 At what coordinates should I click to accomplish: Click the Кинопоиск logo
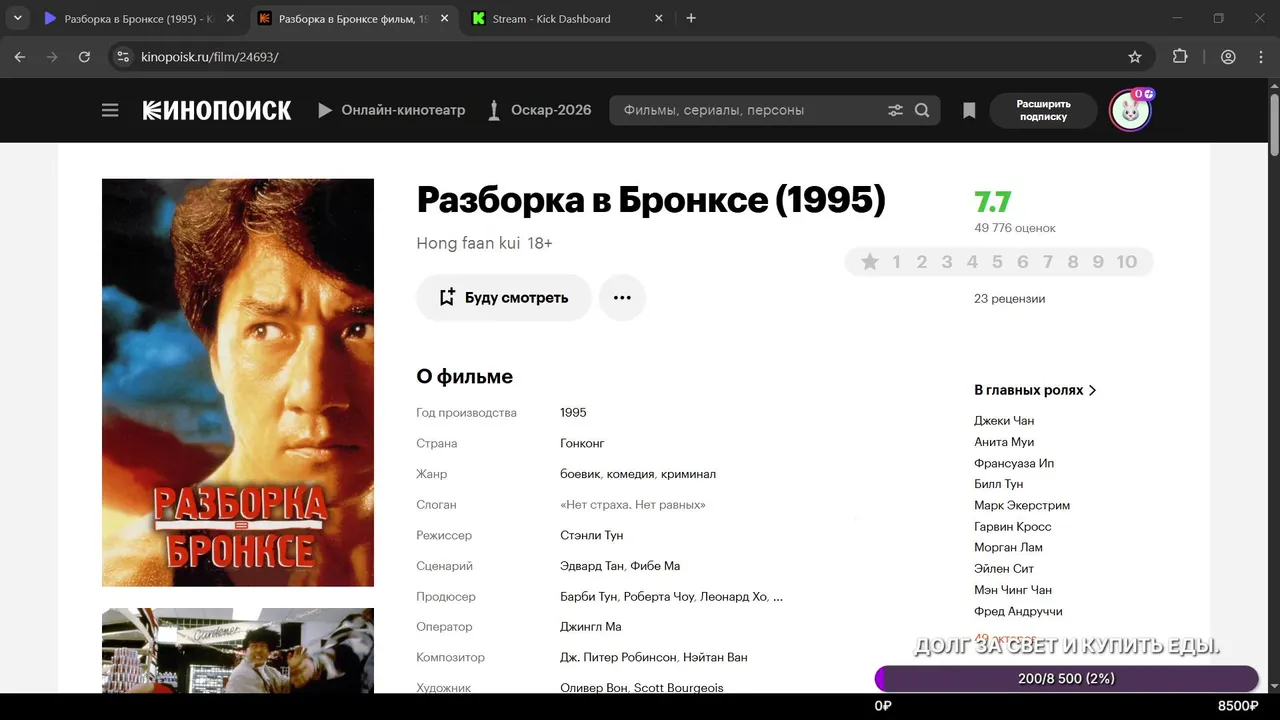pos(217,110)
